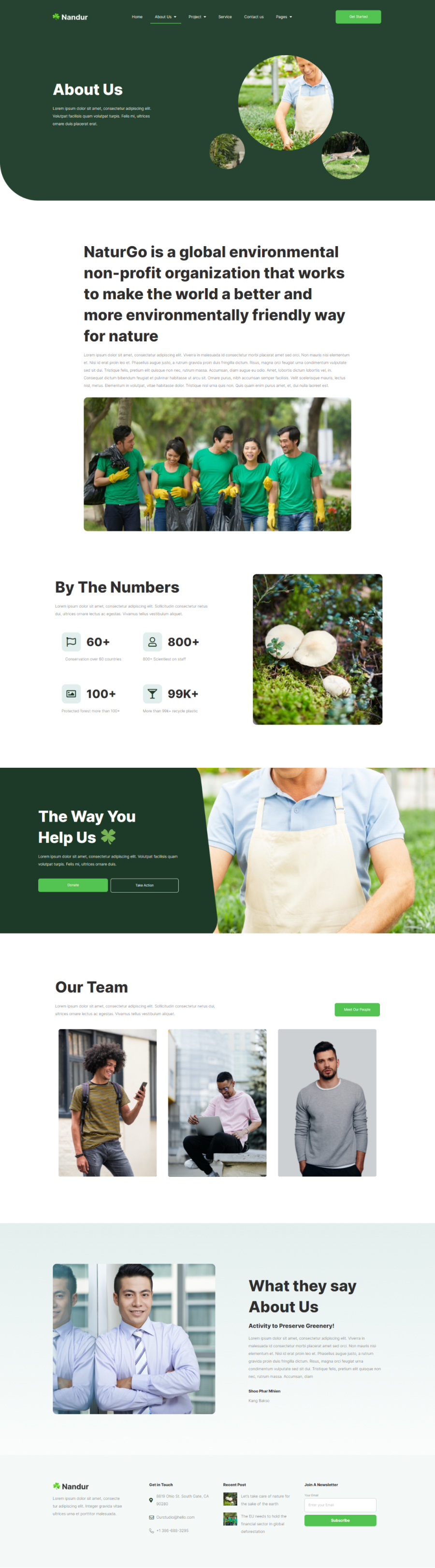Click the green Donate button

click(73, 885)
